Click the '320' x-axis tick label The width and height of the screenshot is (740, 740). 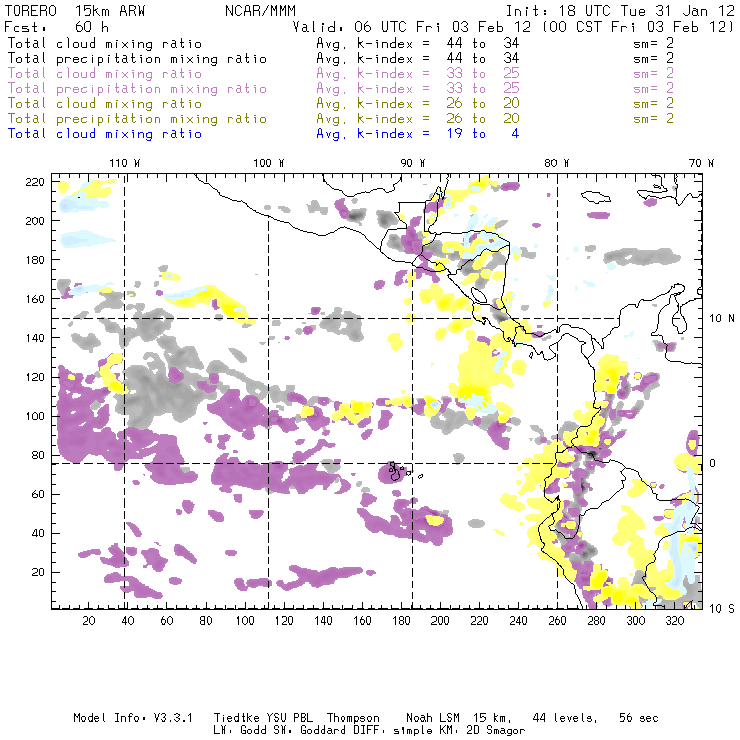pos(675,620)
